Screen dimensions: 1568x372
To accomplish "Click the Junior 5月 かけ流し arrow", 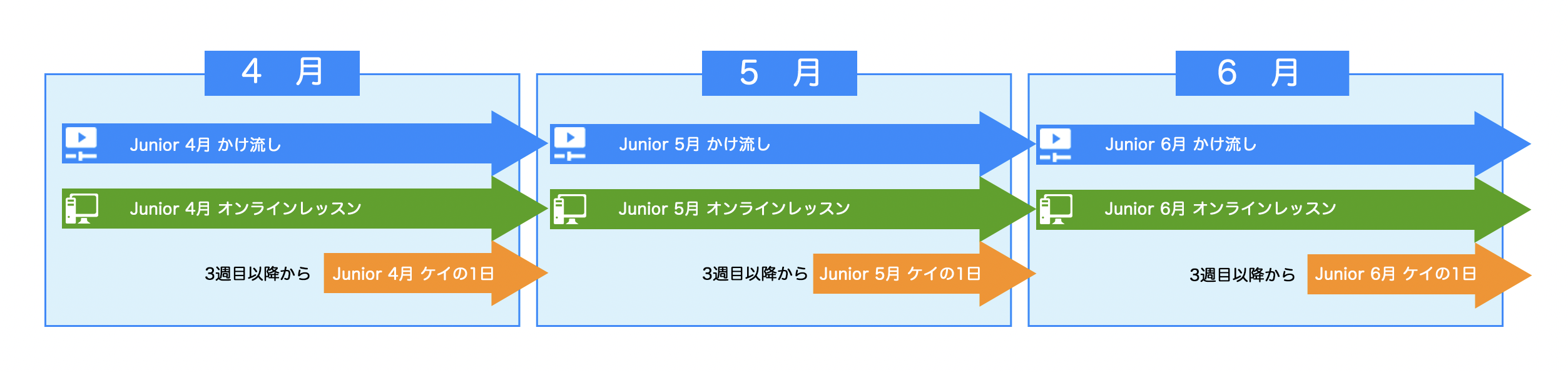I will tap(770, 144).
